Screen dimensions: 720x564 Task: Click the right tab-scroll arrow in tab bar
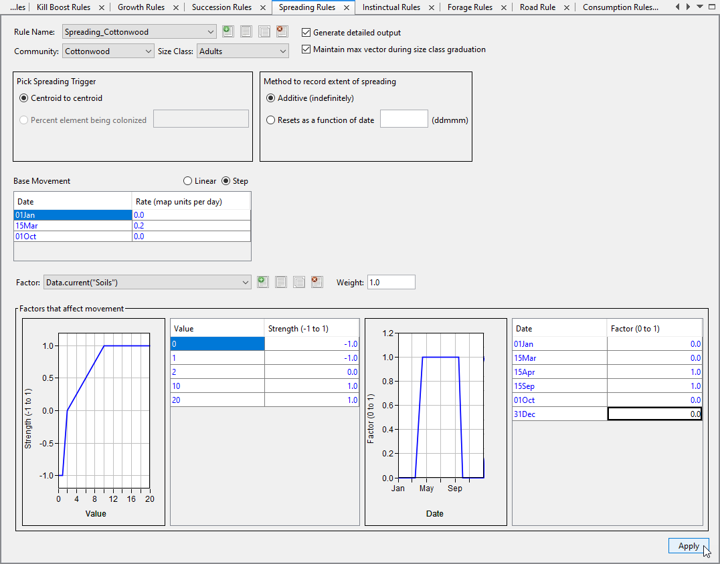tap(688, 7)
